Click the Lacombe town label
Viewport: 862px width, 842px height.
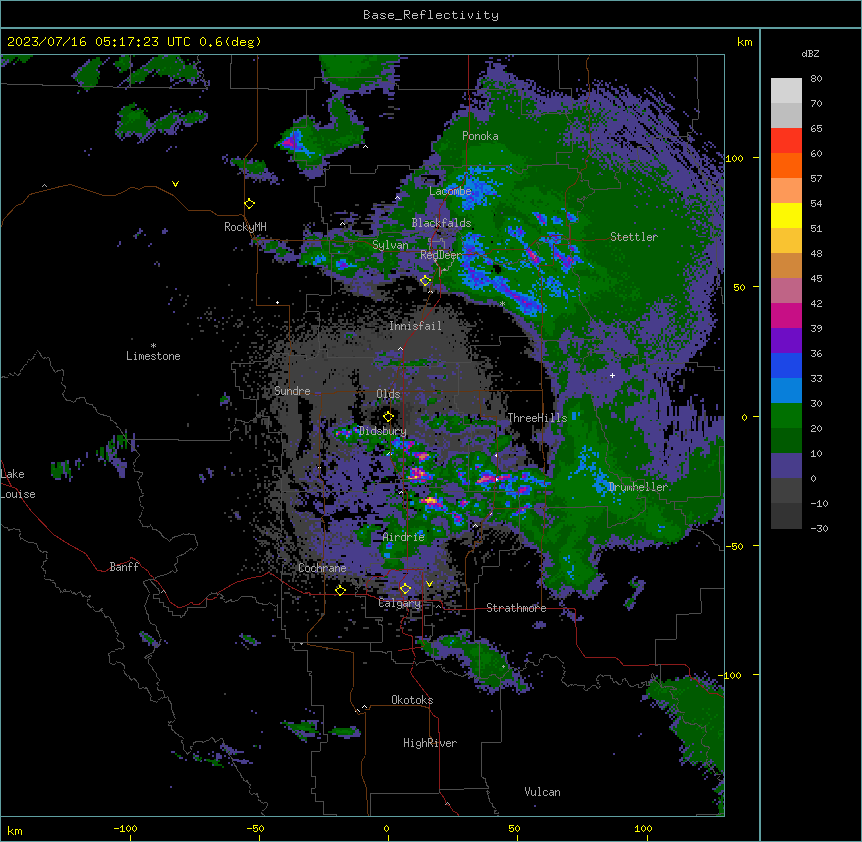pos(450,191)
